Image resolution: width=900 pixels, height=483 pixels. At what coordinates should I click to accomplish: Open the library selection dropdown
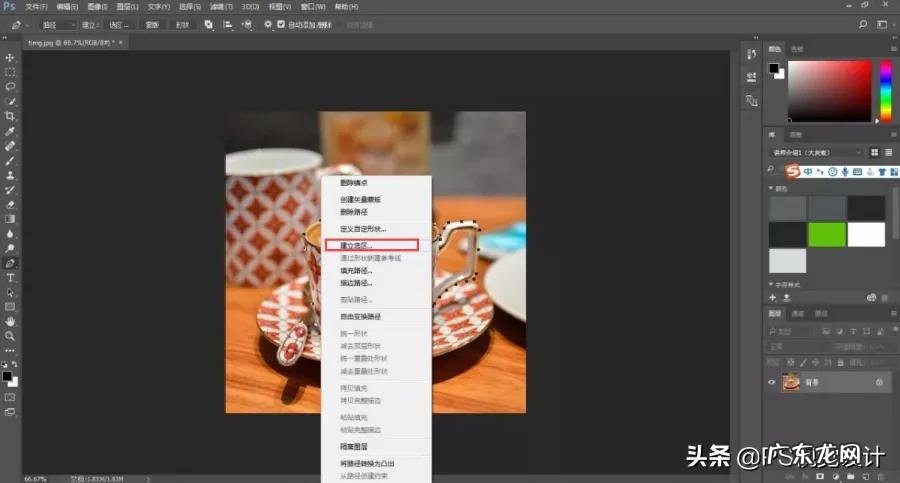coord(816,152)
